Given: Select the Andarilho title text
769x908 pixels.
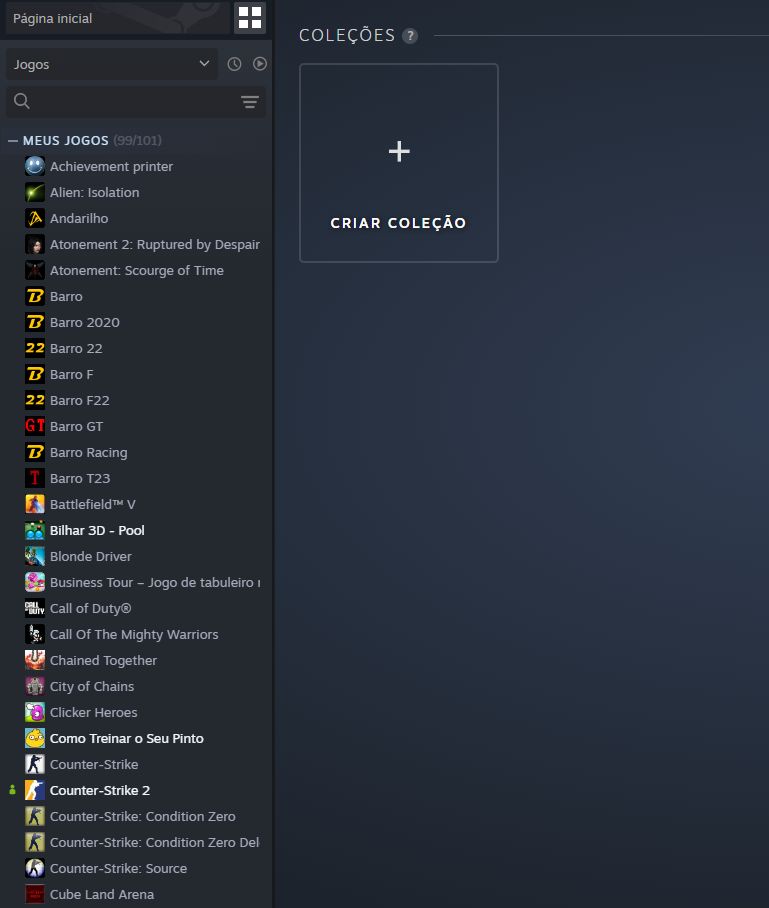Looking at the screenshot, I should click(x=79, y=218).
